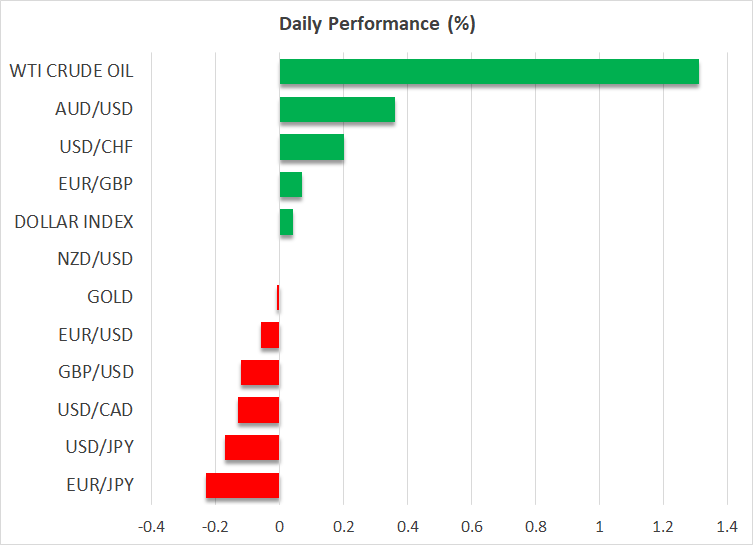753x545 pixels.
Task: Select the USD/CHF green bar
Action: click(311, 147)
